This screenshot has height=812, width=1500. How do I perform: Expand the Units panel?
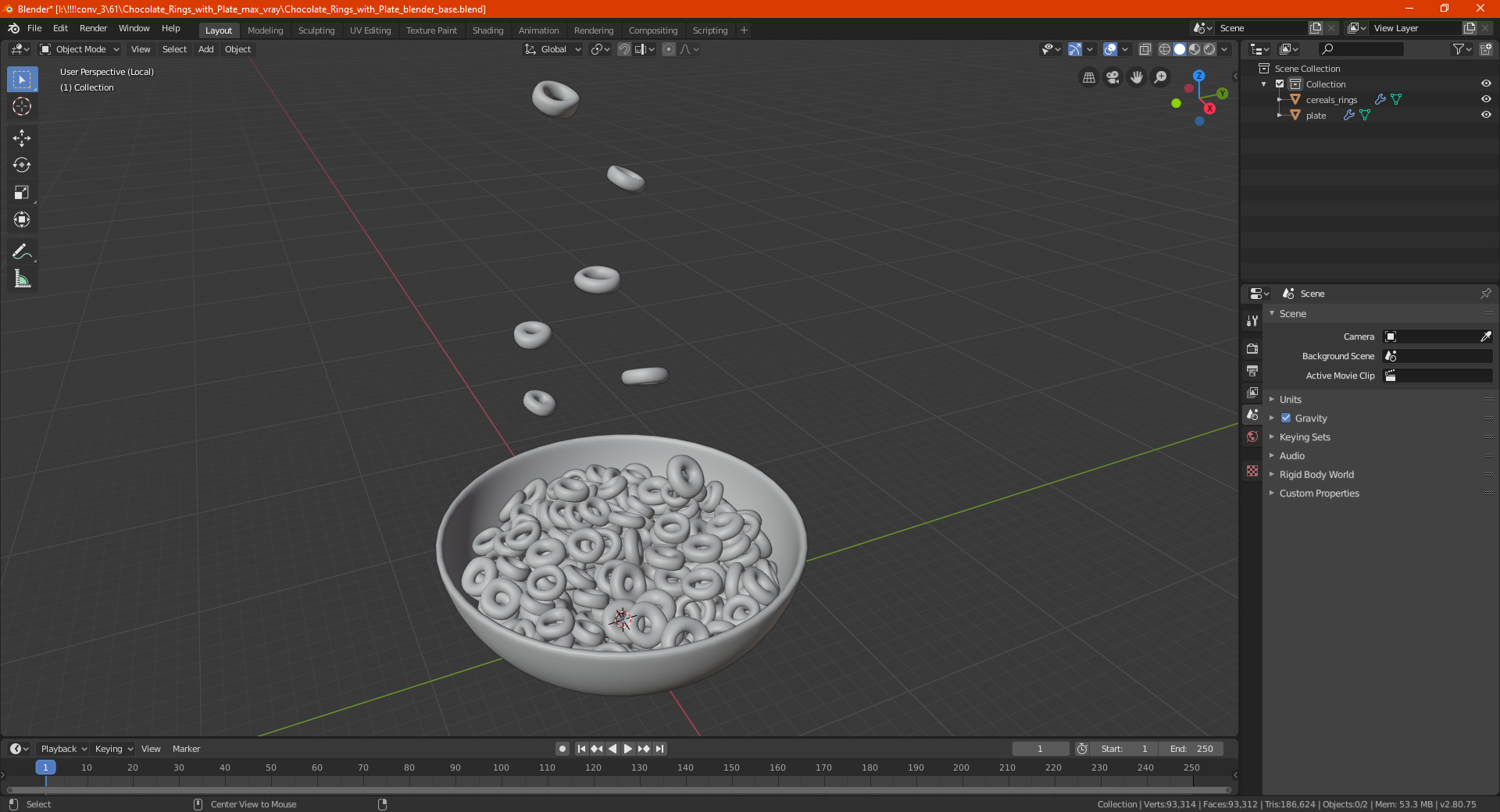[1290, 399]
